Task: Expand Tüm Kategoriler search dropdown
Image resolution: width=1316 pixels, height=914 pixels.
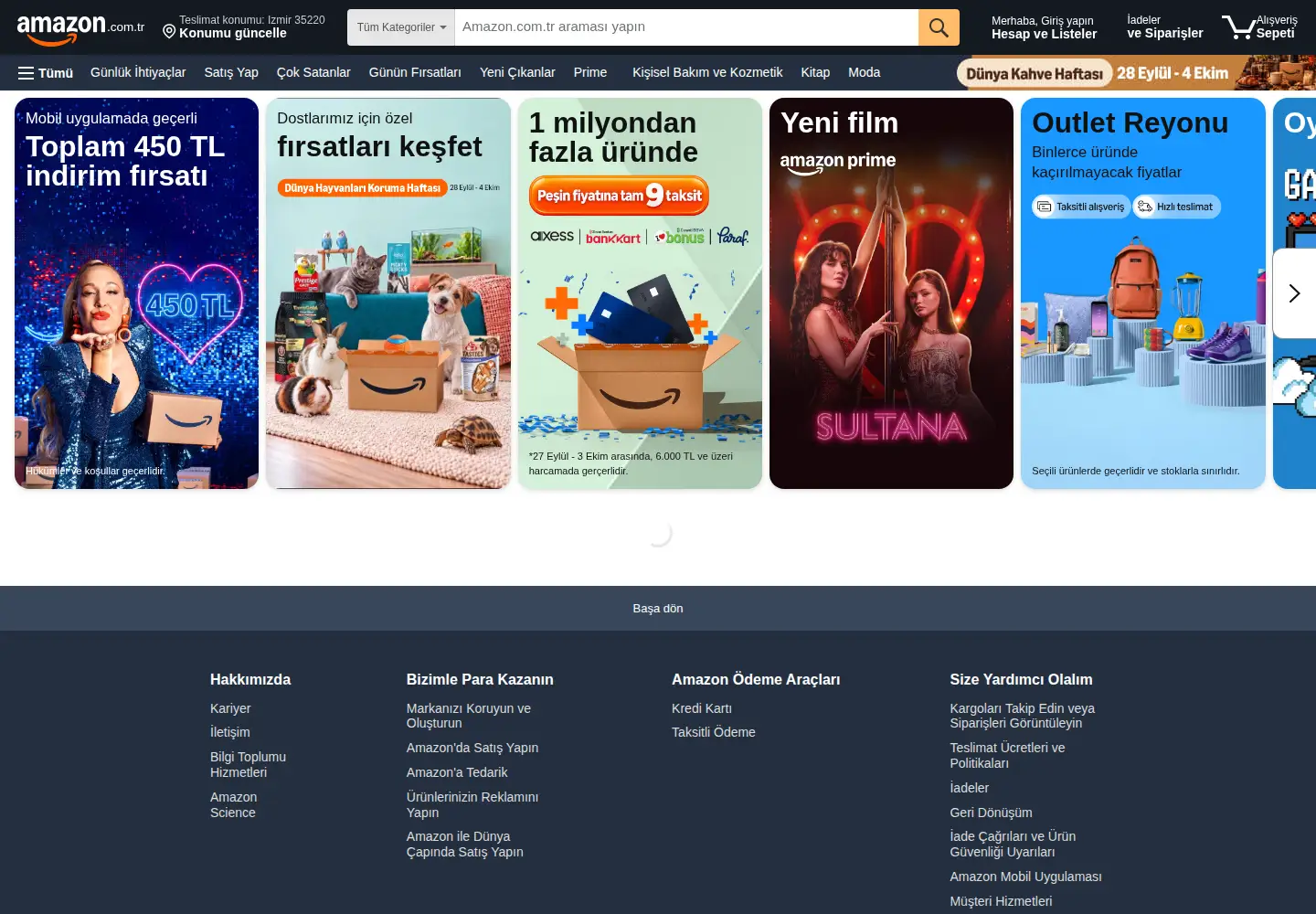Action: pos(401,27)
